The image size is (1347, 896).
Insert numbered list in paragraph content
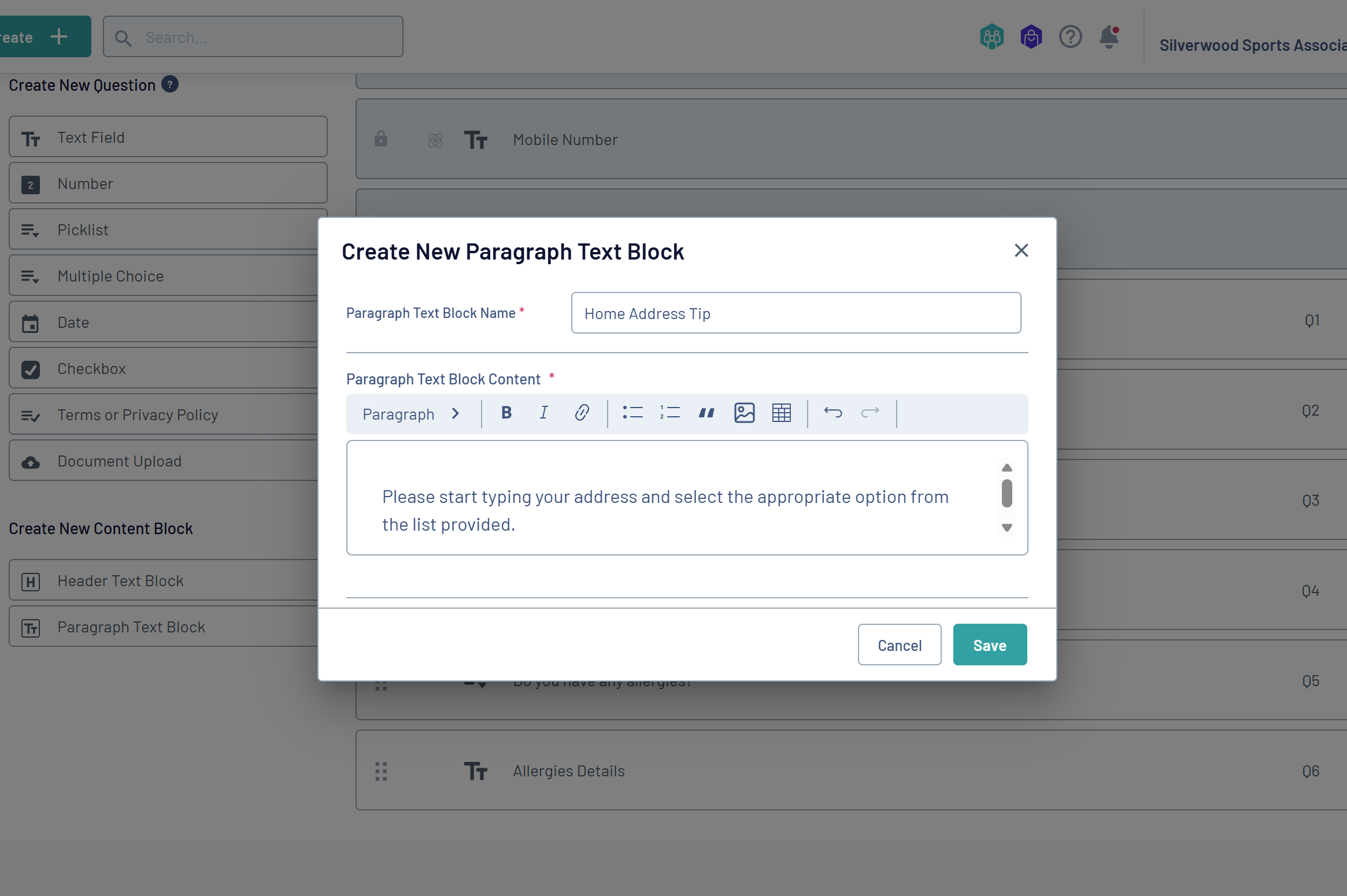(669, 413)
